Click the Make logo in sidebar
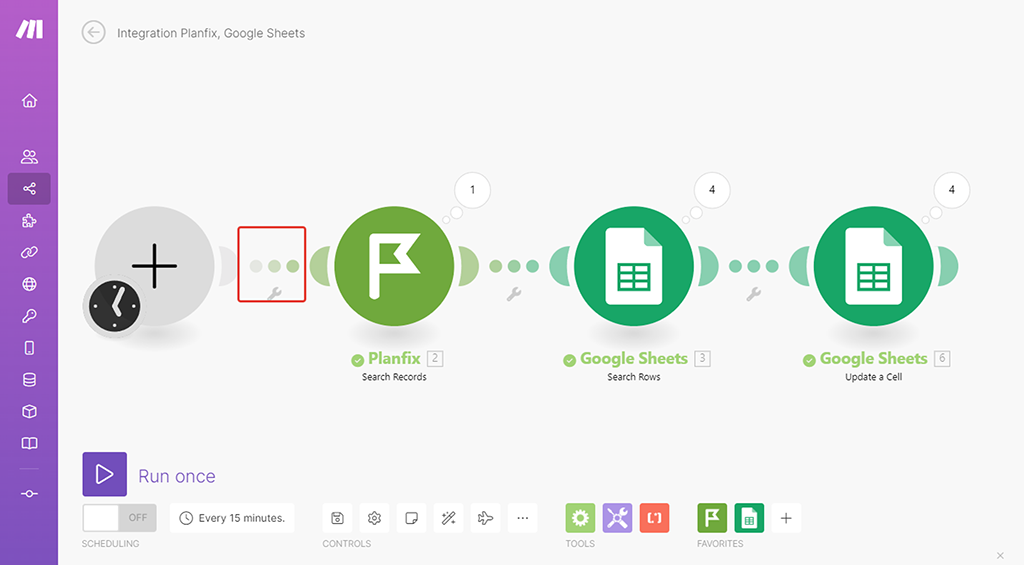This screenshot has width=1024, height=565. (29, 29)
